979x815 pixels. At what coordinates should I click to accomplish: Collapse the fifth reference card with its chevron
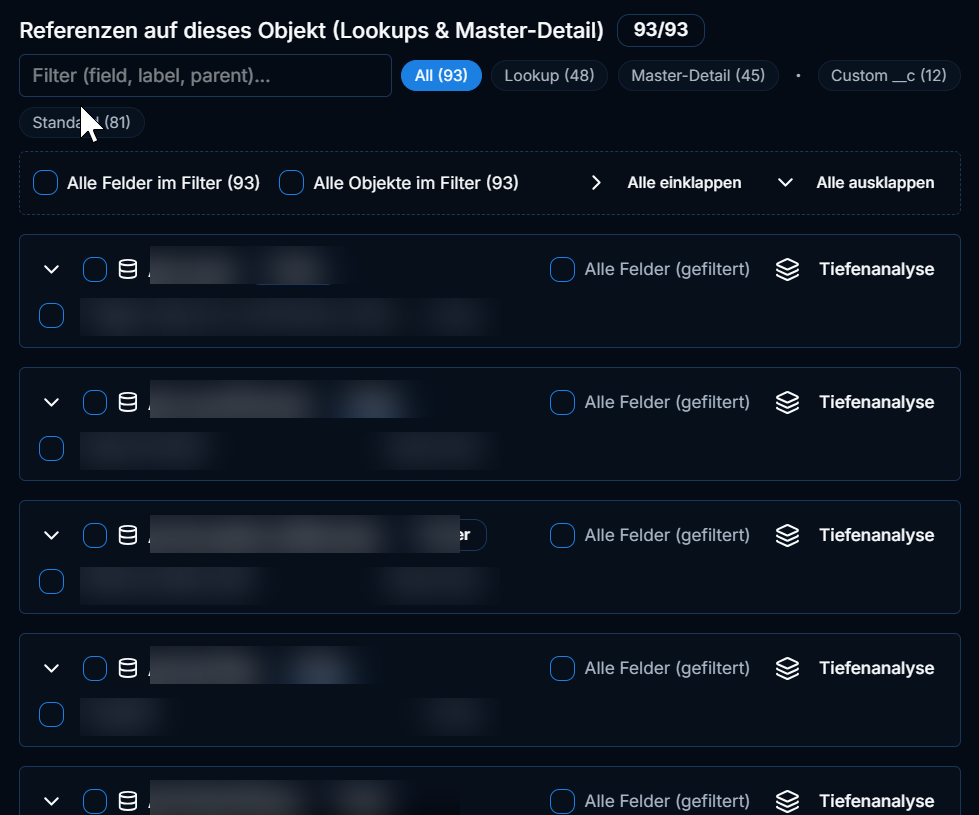pyautogui.click(x=52, y=801)
